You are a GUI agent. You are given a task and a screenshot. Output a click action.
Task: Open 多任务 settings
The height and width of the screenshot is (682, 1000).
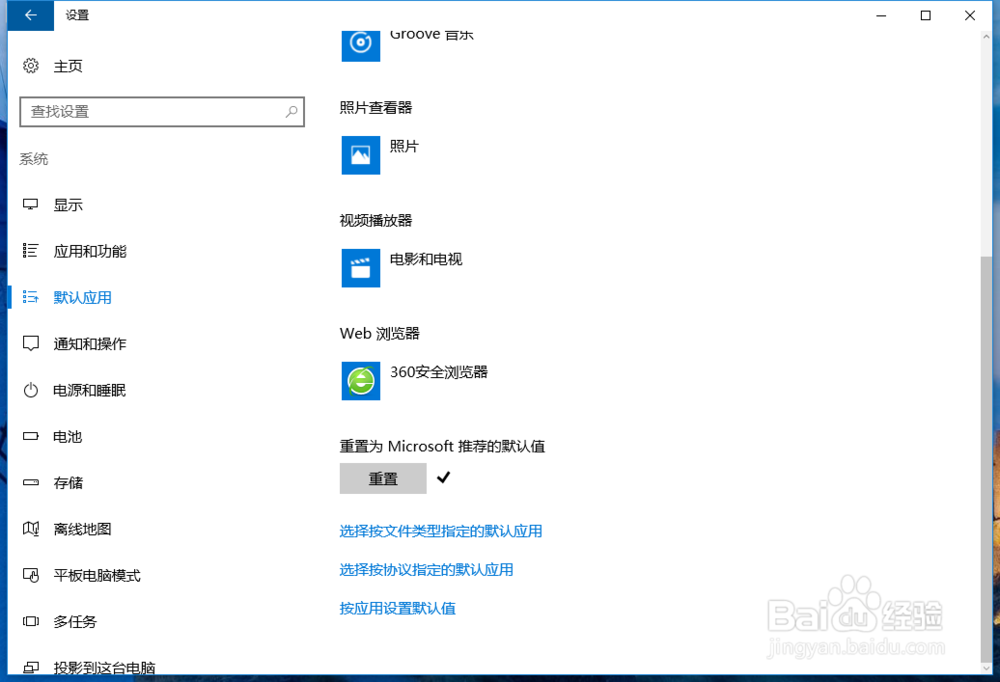pyautogui.click(x=75, y=621)
